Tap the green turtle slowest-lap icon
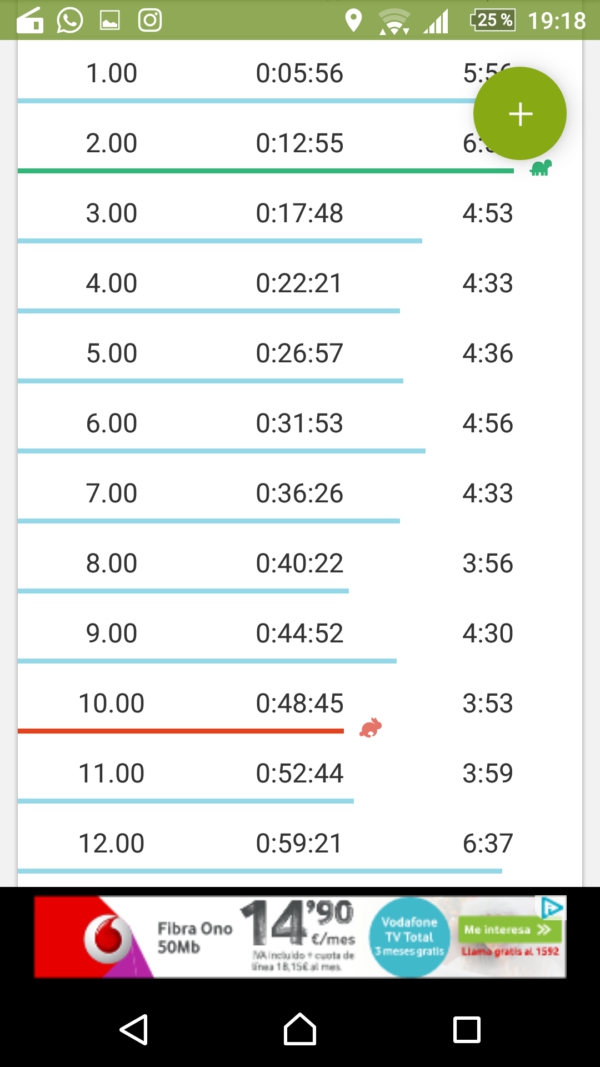600x1067 pixels. pos(541,167)
